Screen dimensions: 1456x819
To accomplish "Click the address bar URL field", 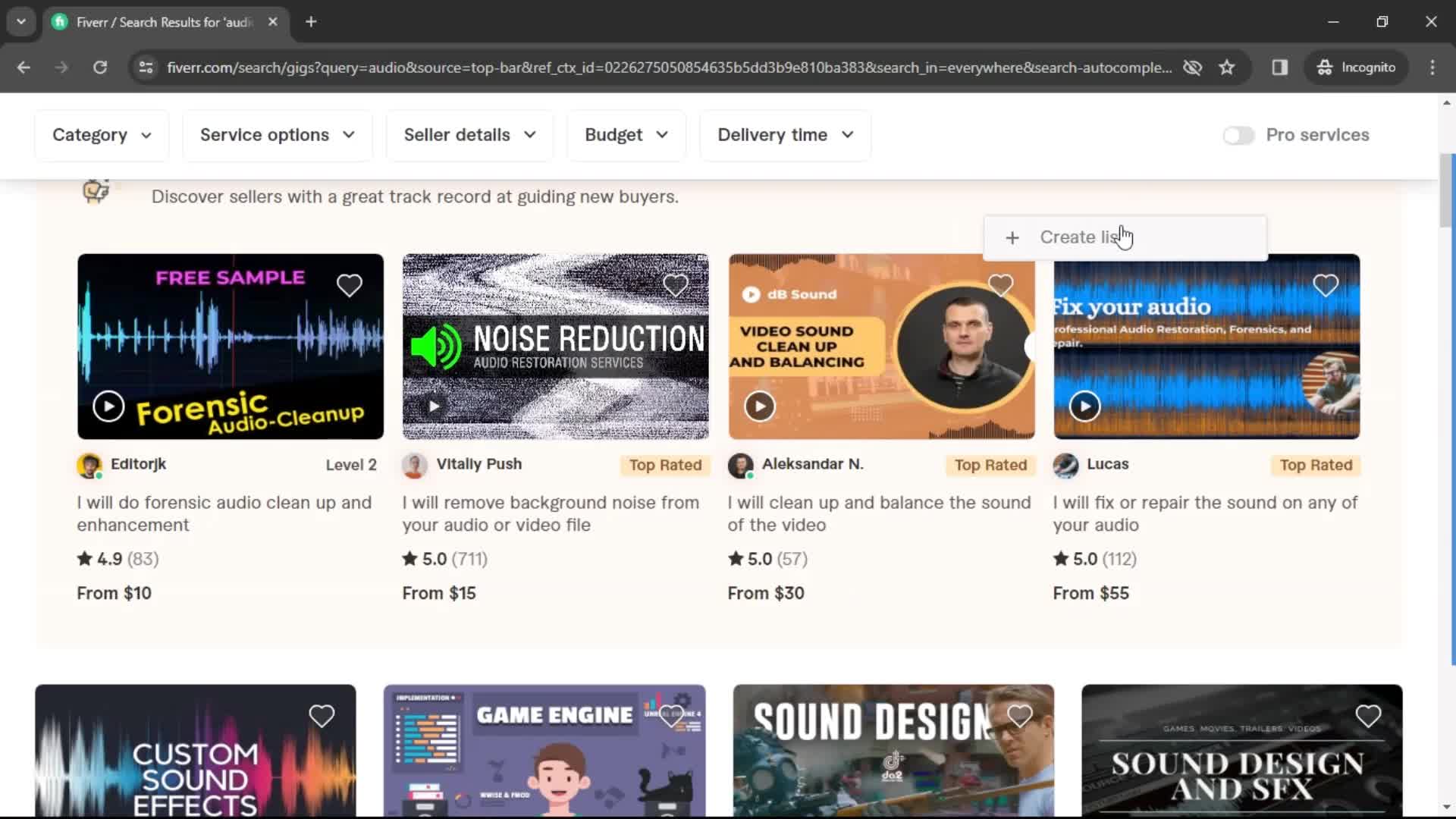I will (x=669, y=67).
